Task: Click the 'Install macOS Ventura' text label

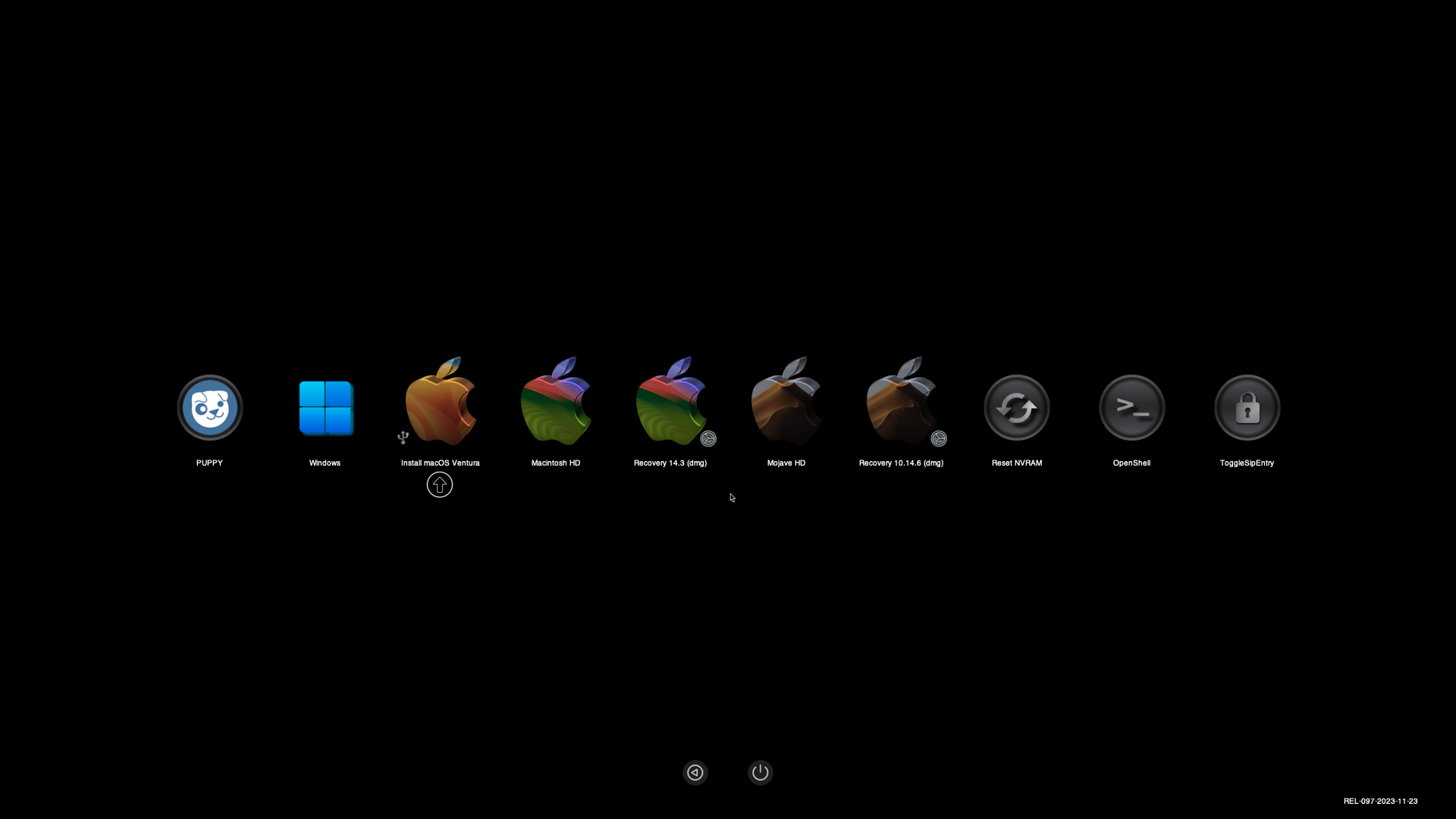Action: pos(441,463)
